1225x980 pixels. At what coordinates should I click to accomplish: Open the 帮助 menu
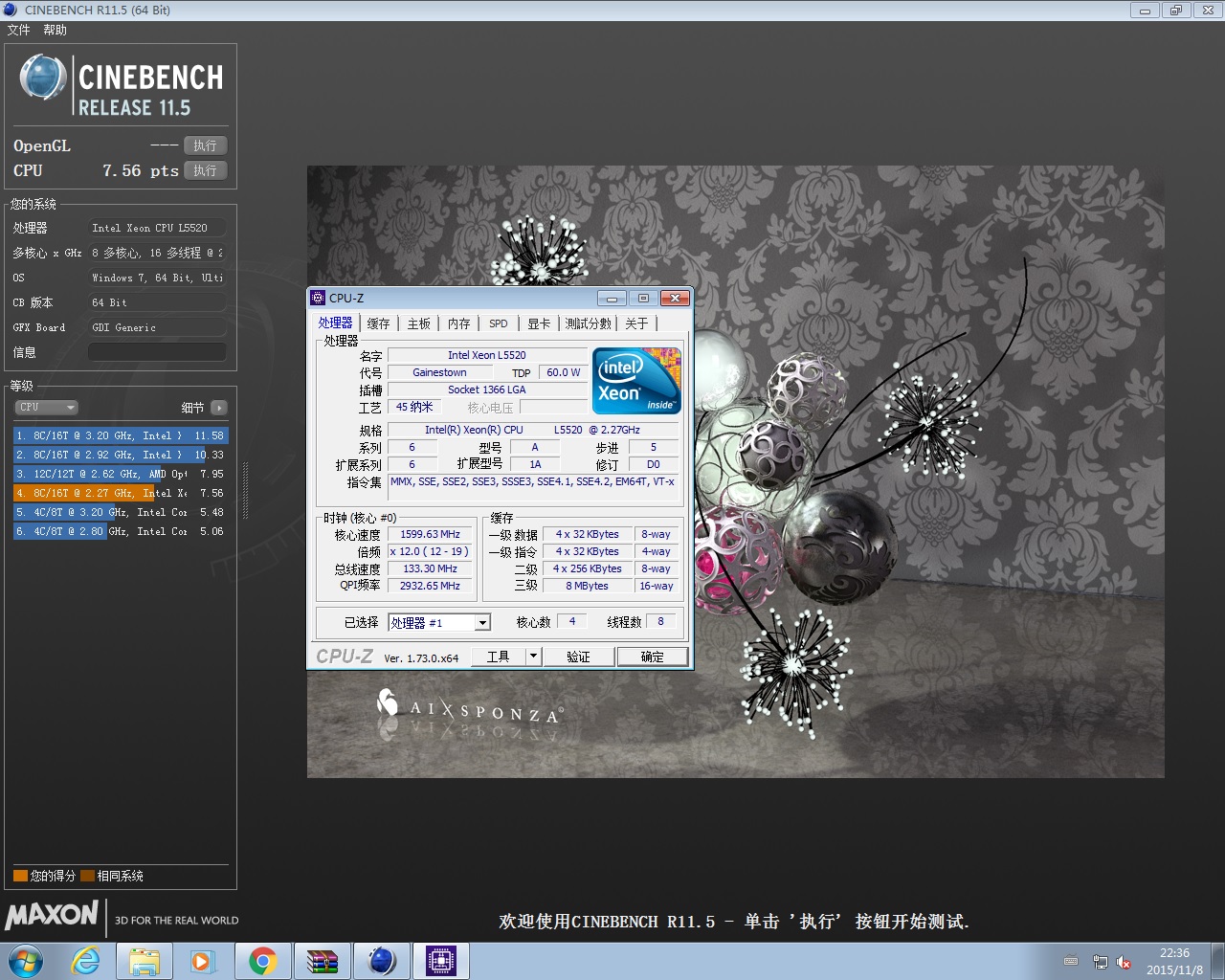pyautogui.click(x=55, y=30)
